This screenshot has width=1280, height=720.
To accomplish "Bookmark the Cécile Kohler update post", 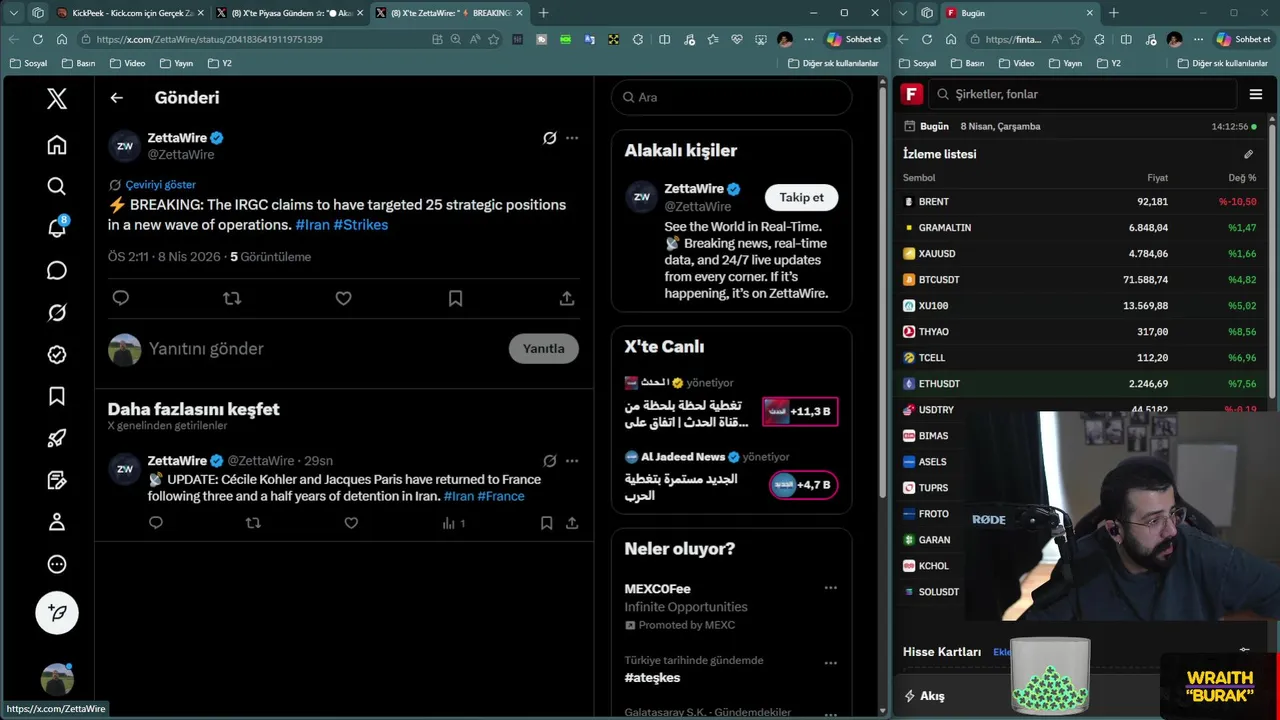I will coord(546,523).
